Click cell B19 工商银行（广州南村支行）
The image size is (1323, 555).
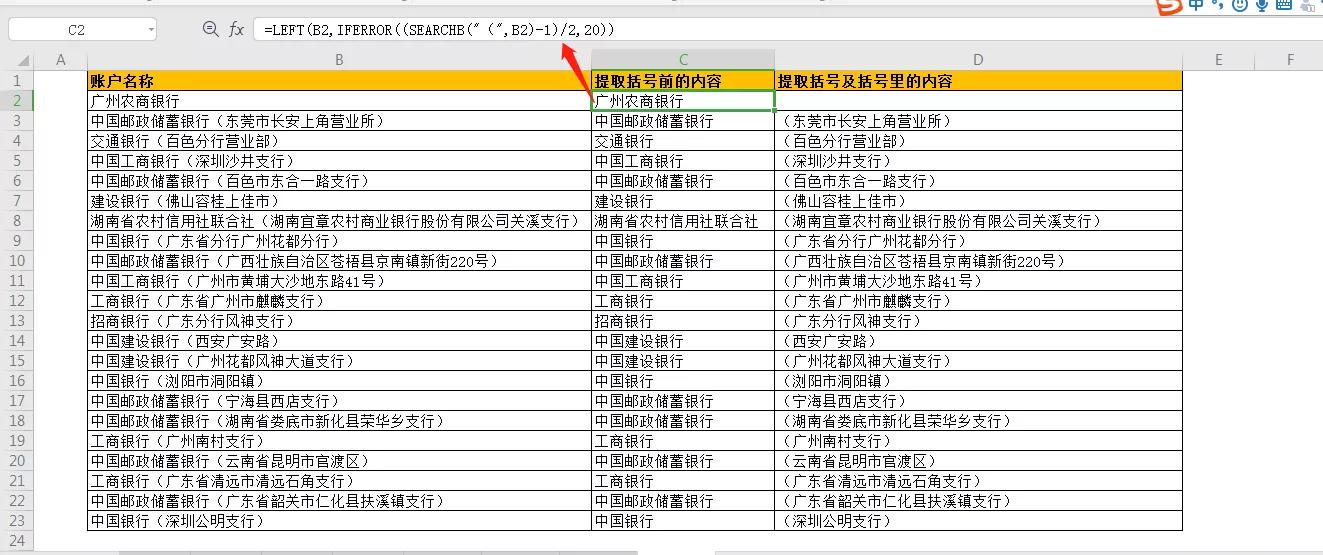(x=339, y=441)
